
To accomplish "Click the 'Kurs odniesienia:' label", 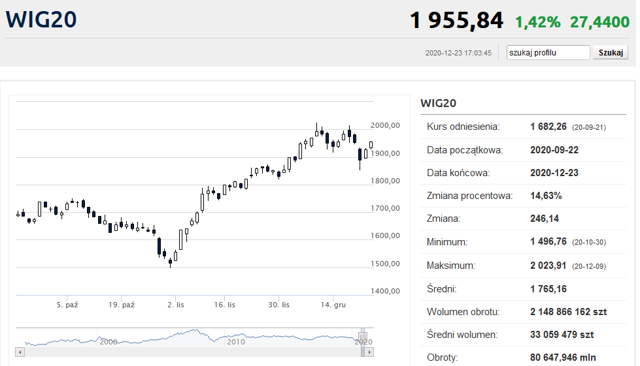I will coord(463,127).
